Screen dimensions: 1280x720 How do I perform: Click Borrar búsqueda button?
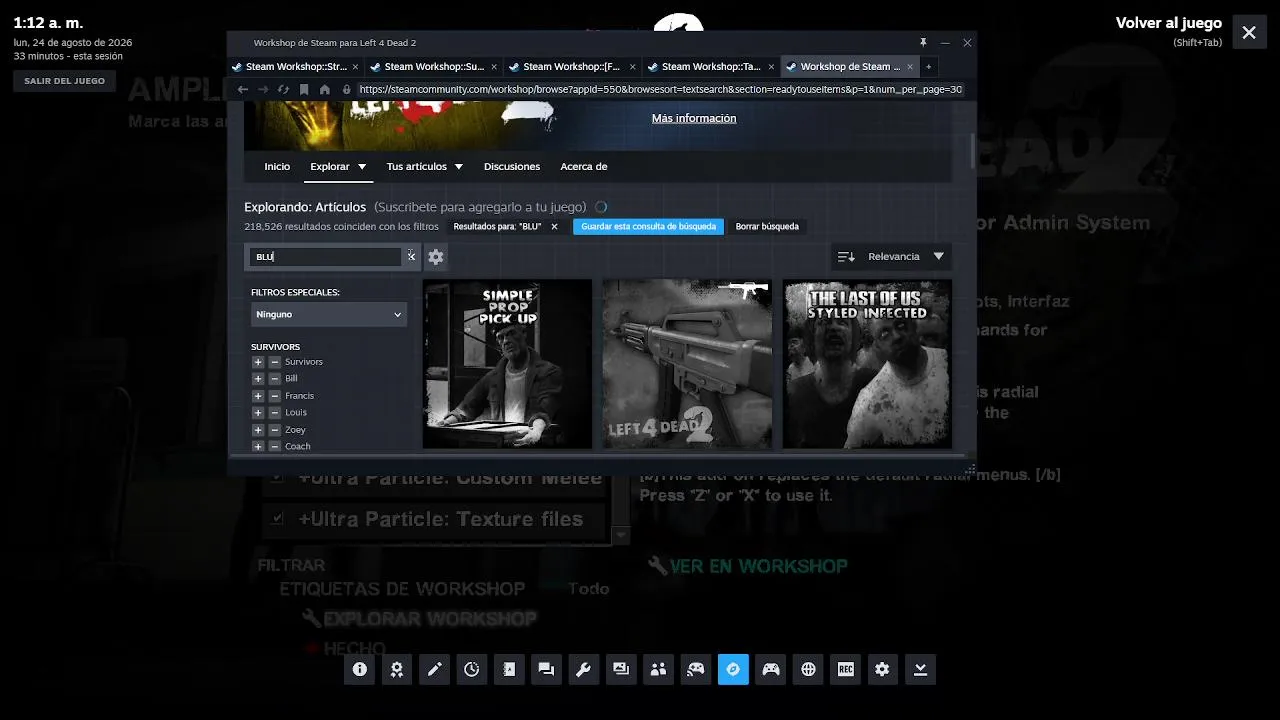point(767,227)
